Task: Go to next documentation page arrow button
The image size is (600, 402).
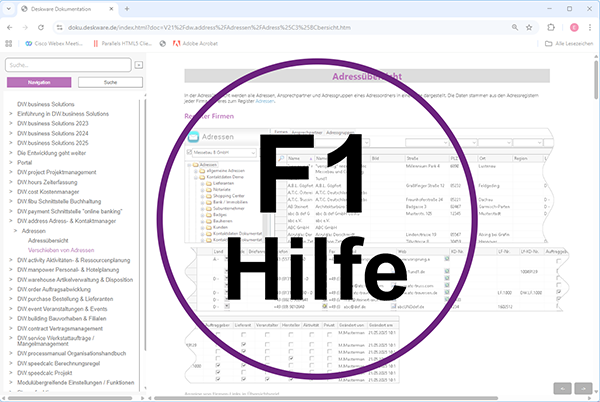Action: tap(583, 388)
